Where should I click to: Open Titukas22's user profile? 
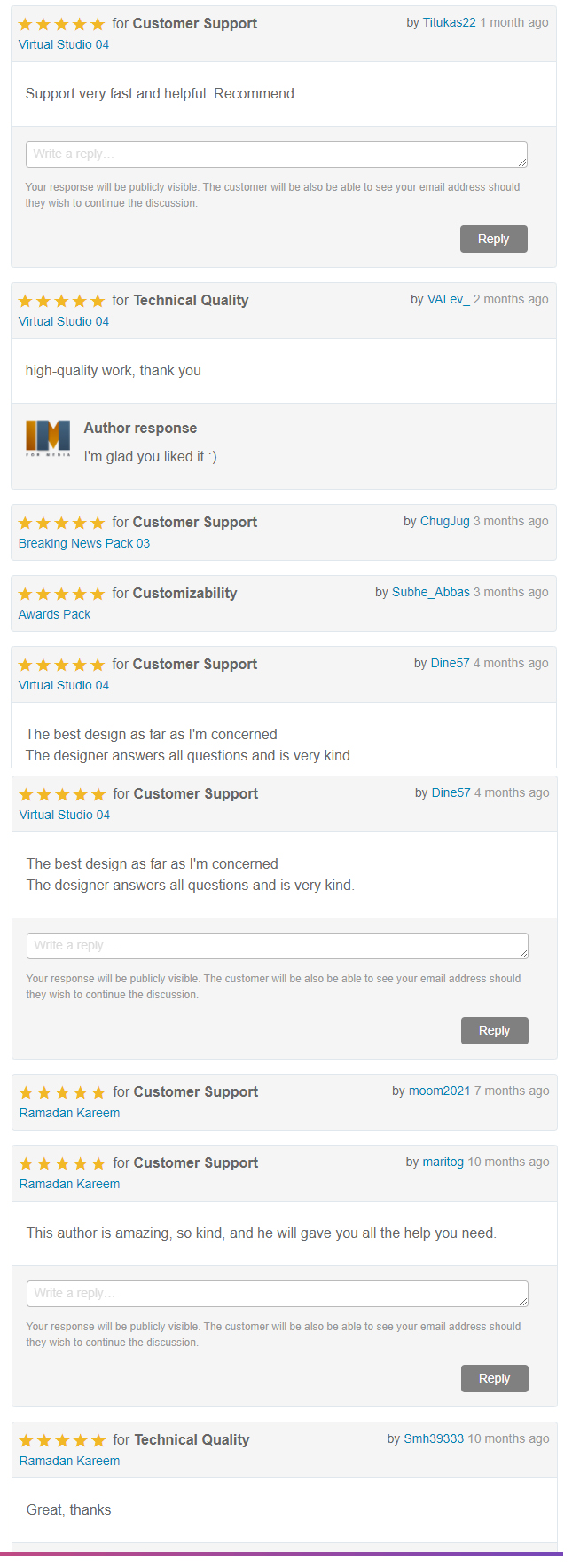[449, 22]
